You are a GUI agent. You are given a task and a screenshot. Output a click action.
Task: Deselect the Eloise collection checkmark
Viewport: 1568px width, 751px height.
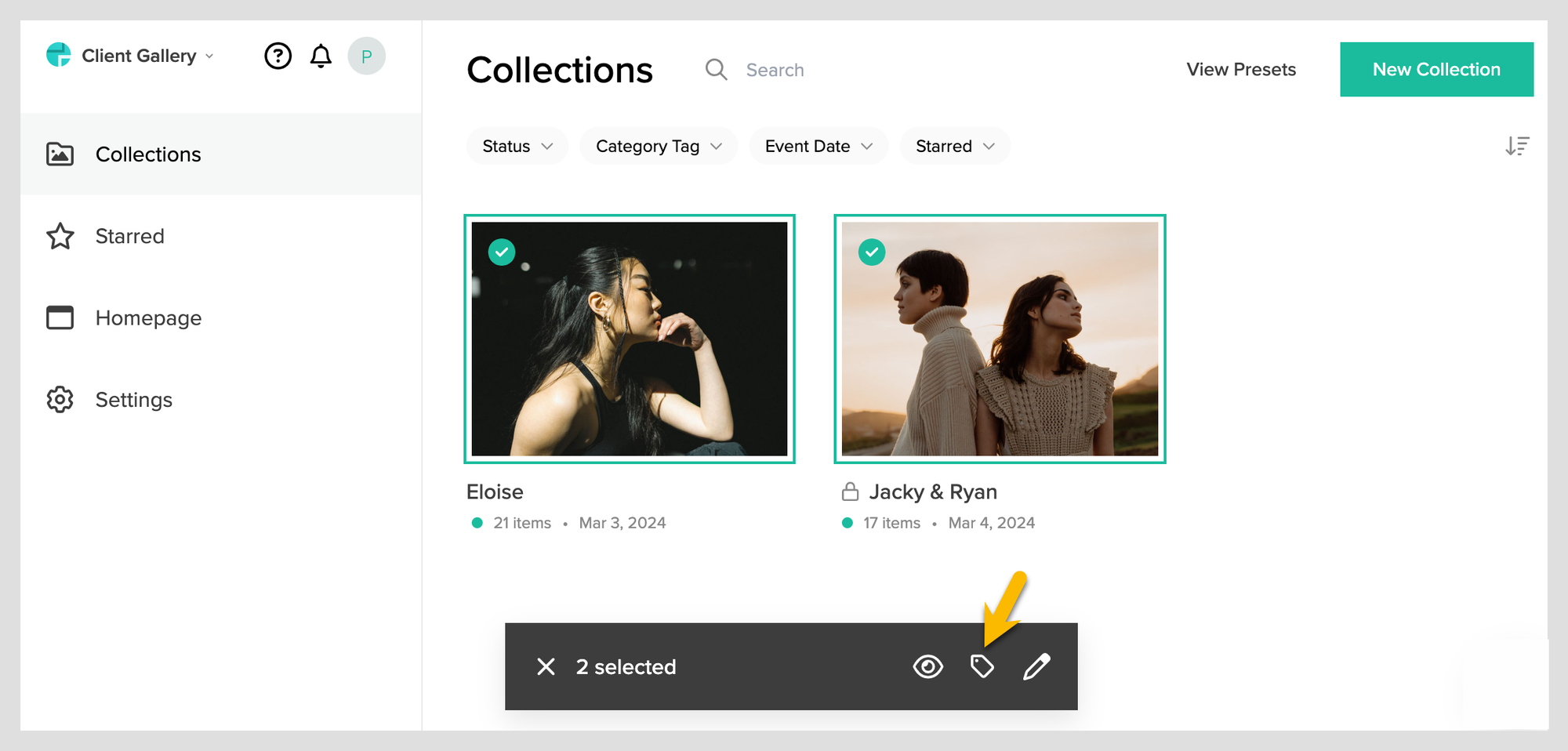click(x=501, y=252)
